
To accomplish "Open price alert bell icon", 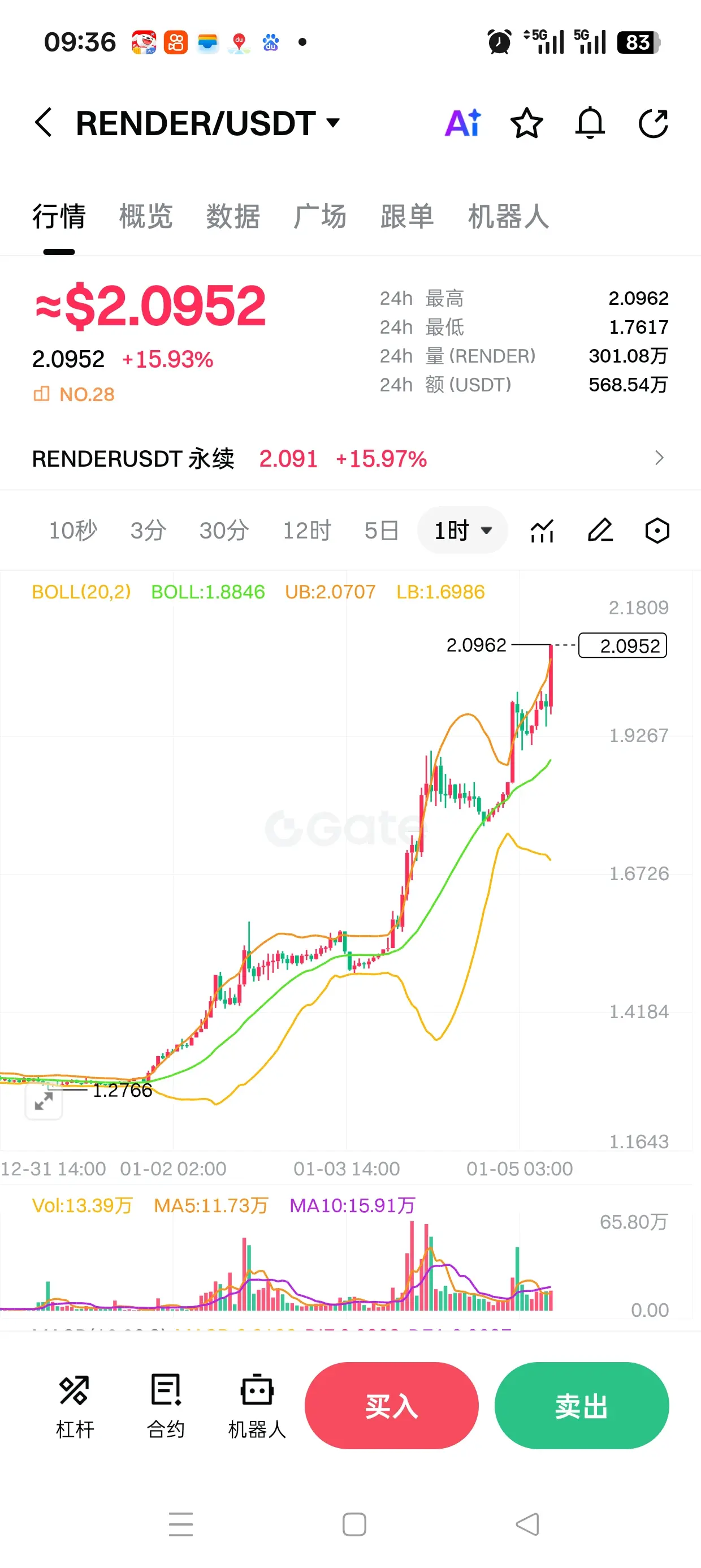I will [x=590, y=123].
